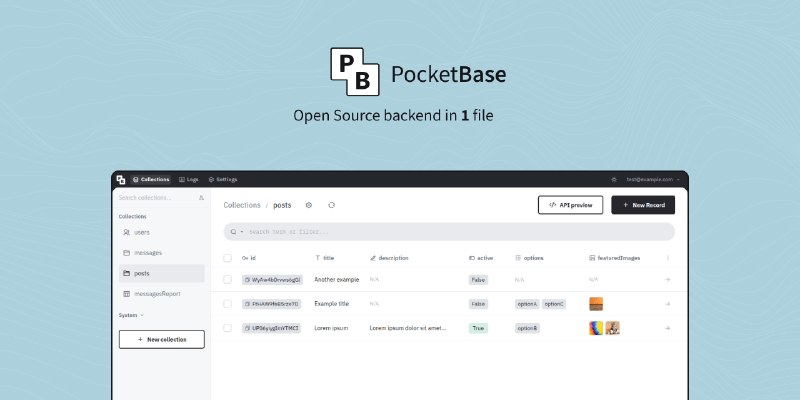800x400 pixels.
Task: Click the False badge in Another example row
Action: (478, 280)
